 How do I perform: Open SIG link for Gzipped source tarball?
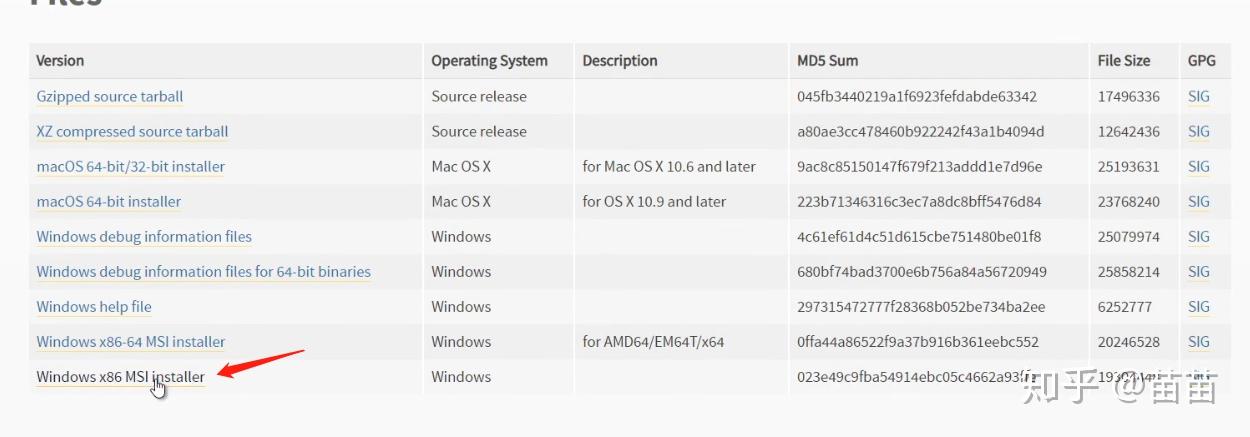pos(1199,97)
